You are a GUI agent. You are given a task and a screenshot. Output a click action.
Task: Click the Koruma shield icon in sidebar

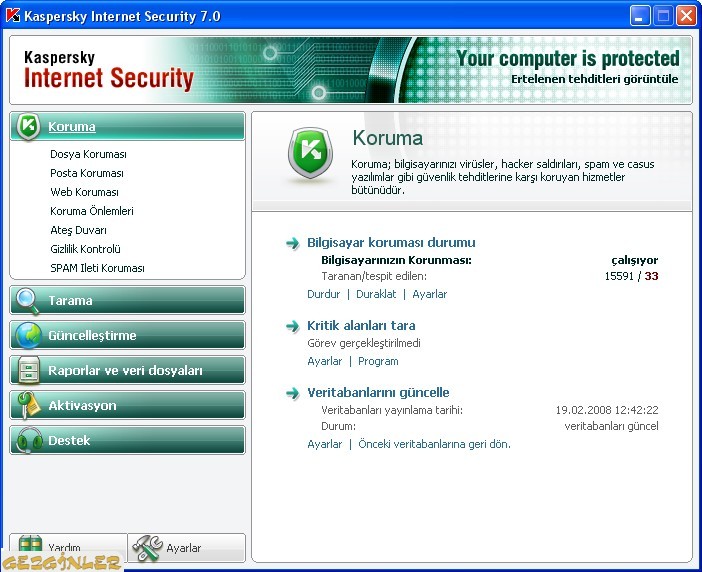click(28, 126)
